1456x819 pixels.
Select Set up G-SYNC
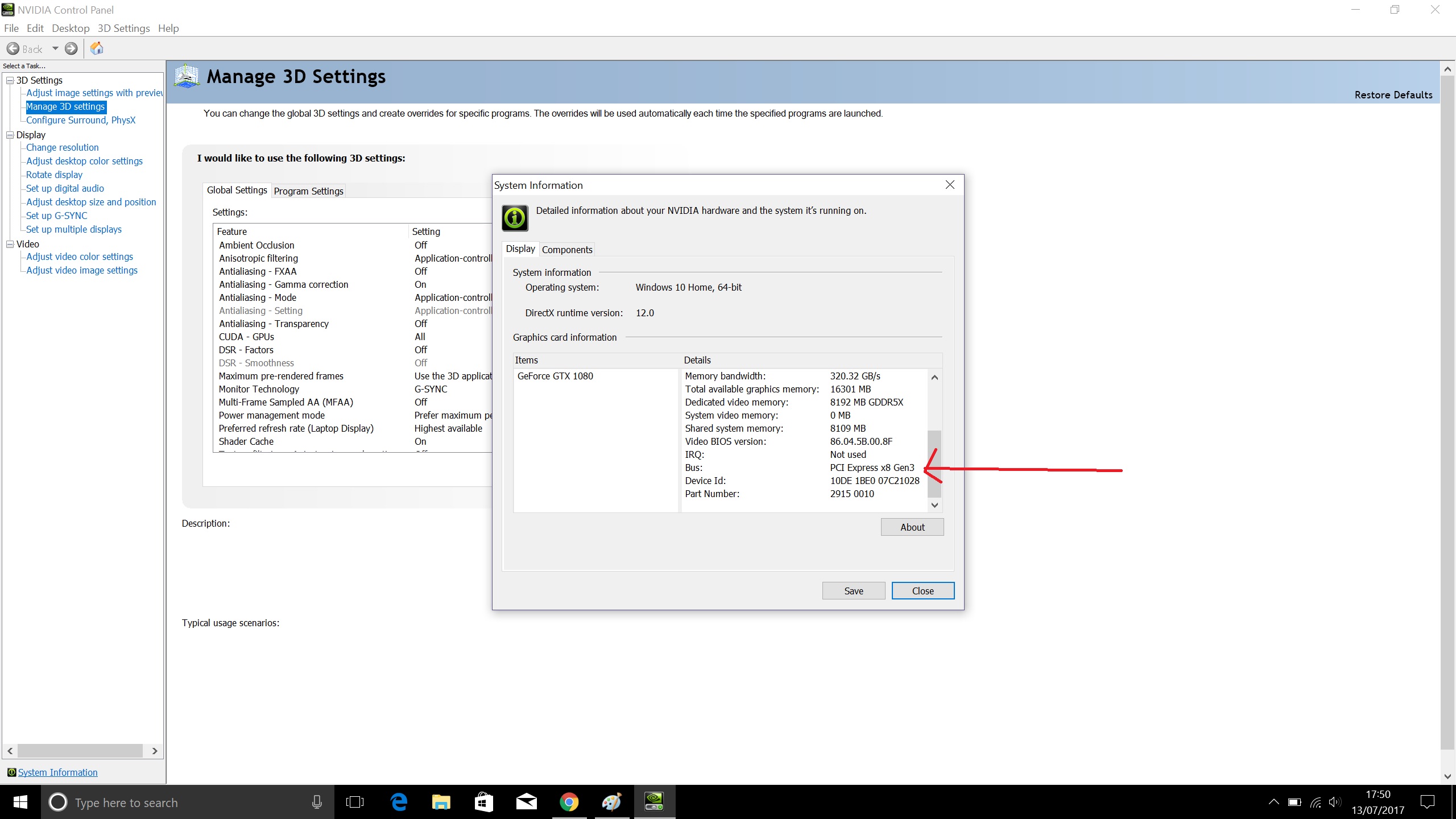57,216
